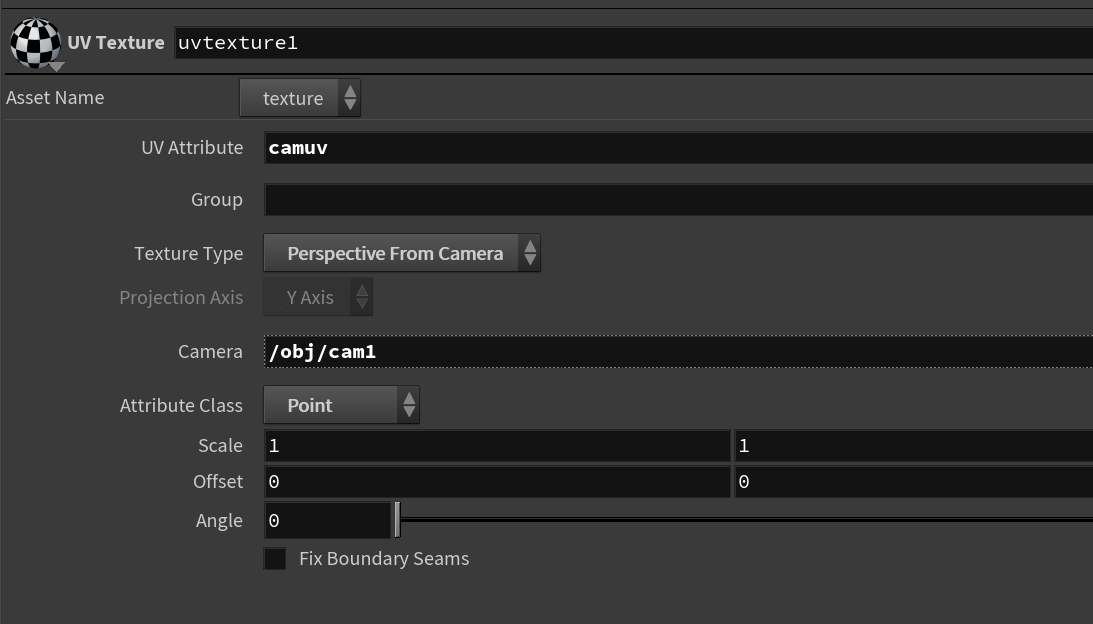Open the Asset Name texture dropdown
Screen dimensions: 1093x624
300,98
